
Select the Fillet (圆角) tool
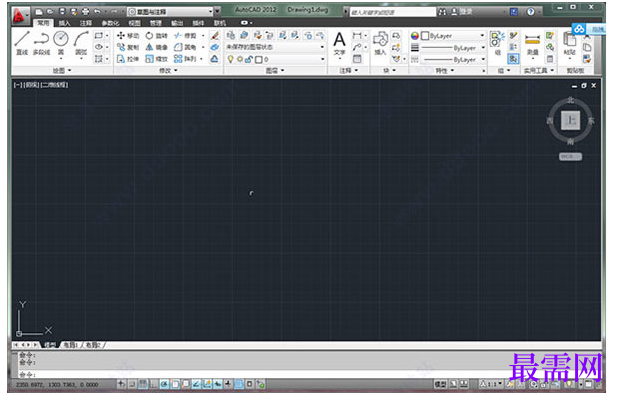pos(185,47)
